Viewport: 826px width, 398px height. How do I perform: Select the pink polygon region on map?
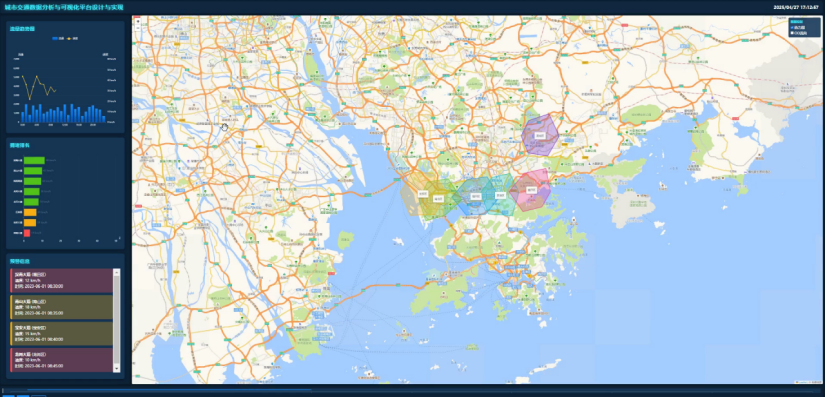[x=531, y=191]
